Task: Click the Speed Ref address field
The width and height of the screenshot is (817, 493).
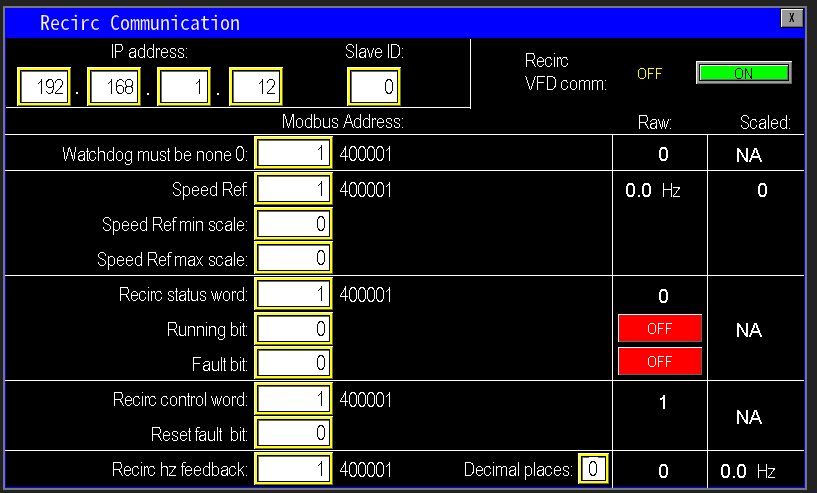Action: (x=294, y=189)
